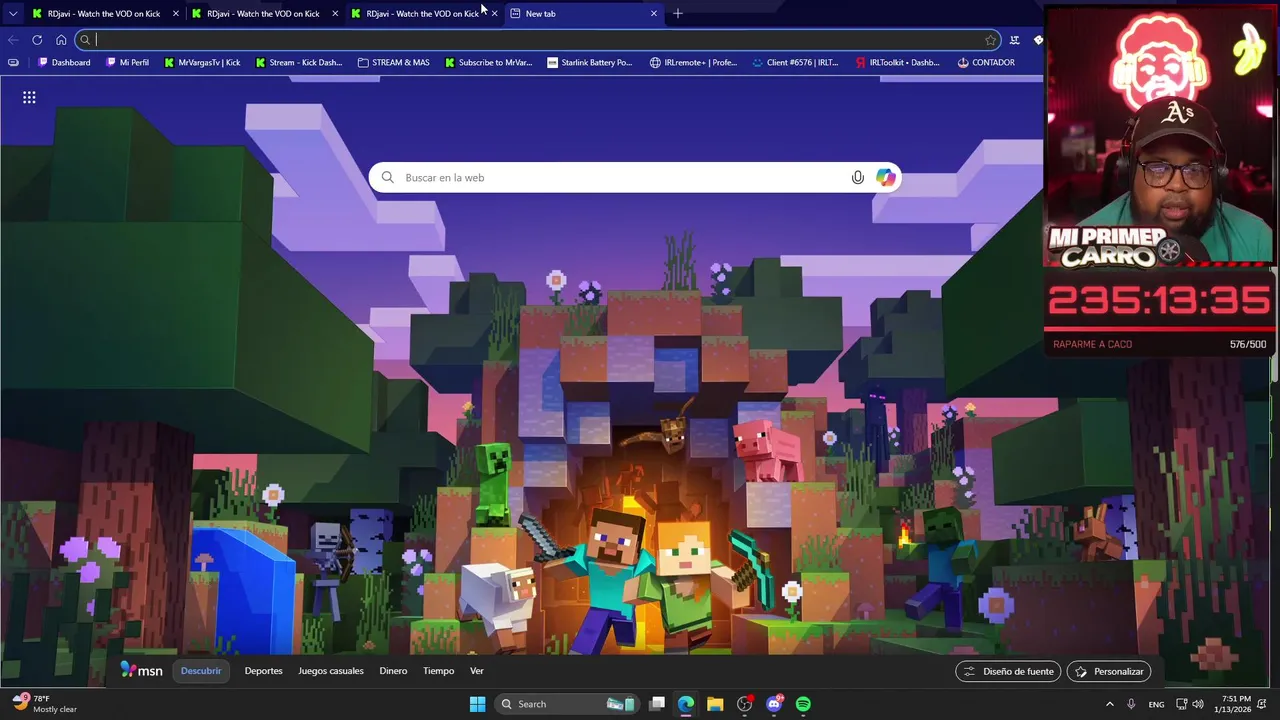This screenshot has width=1280, height=720.
Task: Click the magnifier icon in web search box
Action: click(x=388, y=177)
